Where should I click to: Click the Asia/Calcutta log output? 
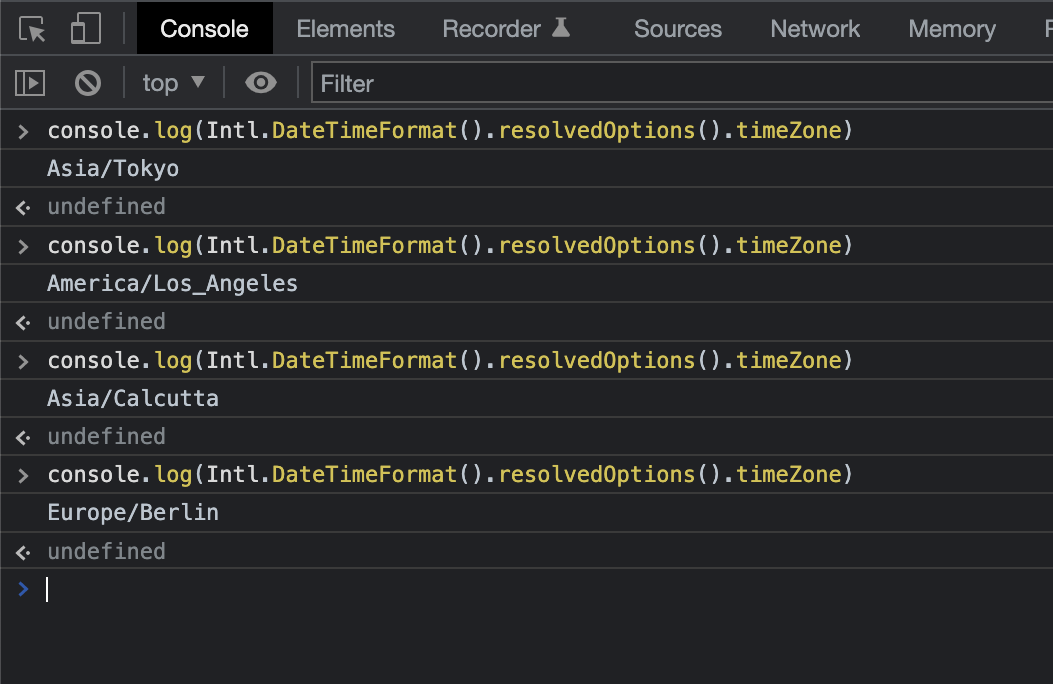pyautogui.click(x=132, y=399)
